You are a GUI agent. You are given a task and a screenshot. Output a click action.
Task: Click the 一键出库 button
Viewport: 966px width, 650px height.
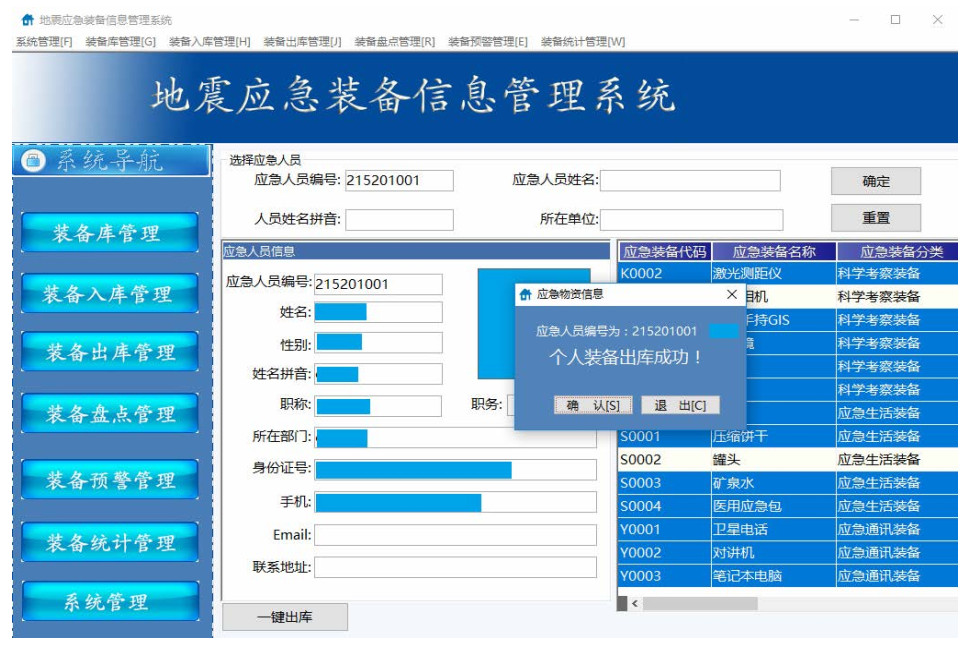click(x=285, y=617)
